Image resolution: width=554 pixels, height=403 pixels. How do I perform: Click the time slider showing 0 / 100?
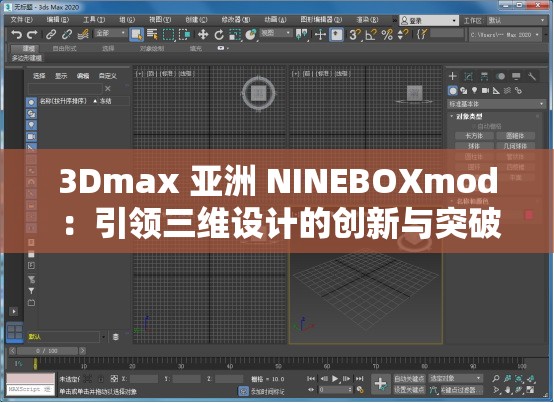(x=47, y=351)
